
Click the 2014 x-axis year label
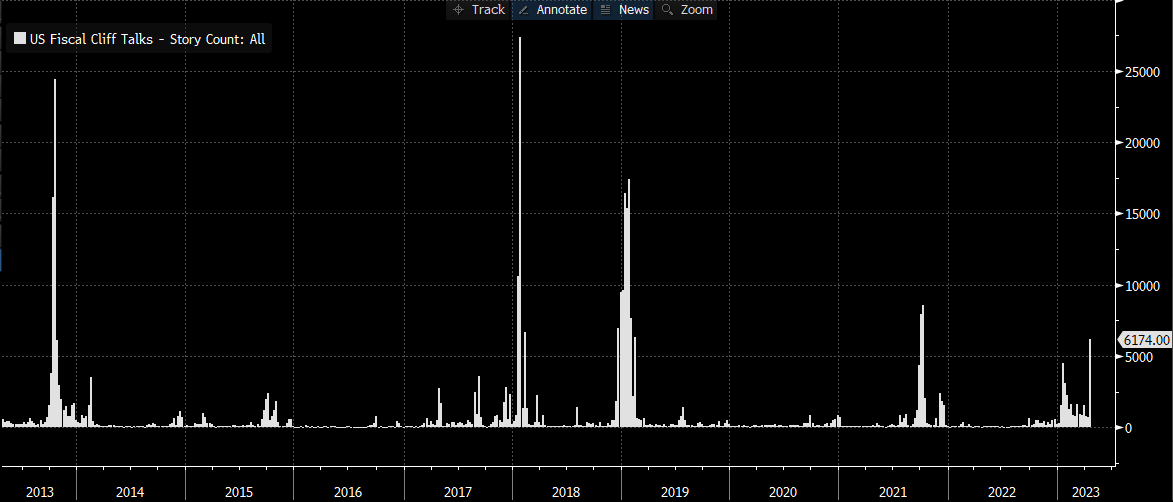[x=130, y=492]
